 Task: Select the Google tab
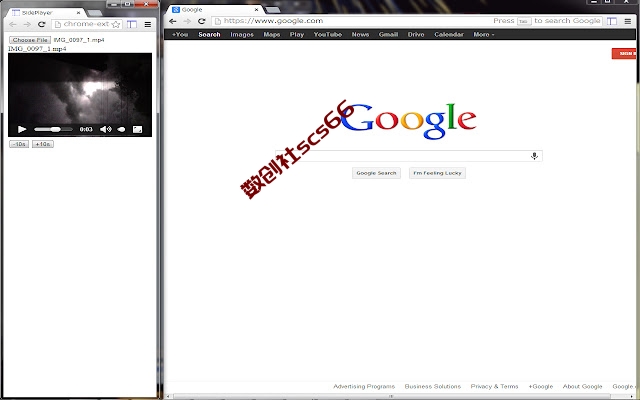coord(216,9)
